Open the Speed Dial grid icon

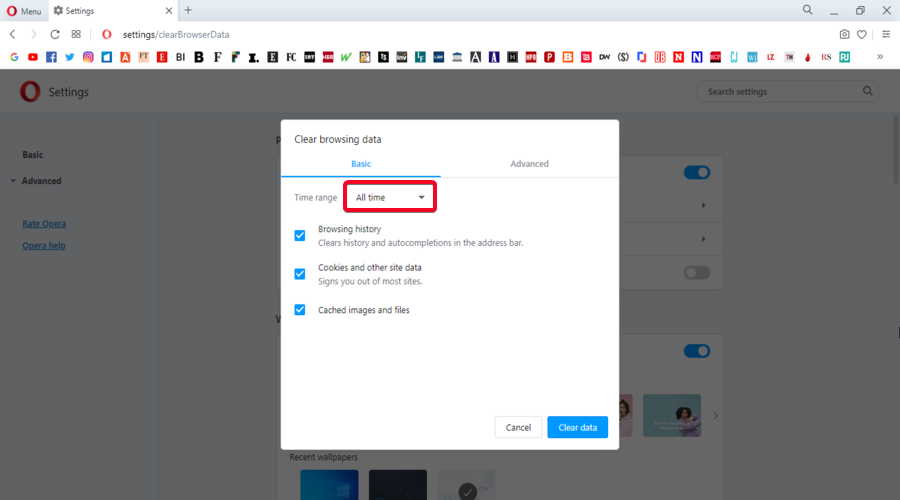[76, 34]
